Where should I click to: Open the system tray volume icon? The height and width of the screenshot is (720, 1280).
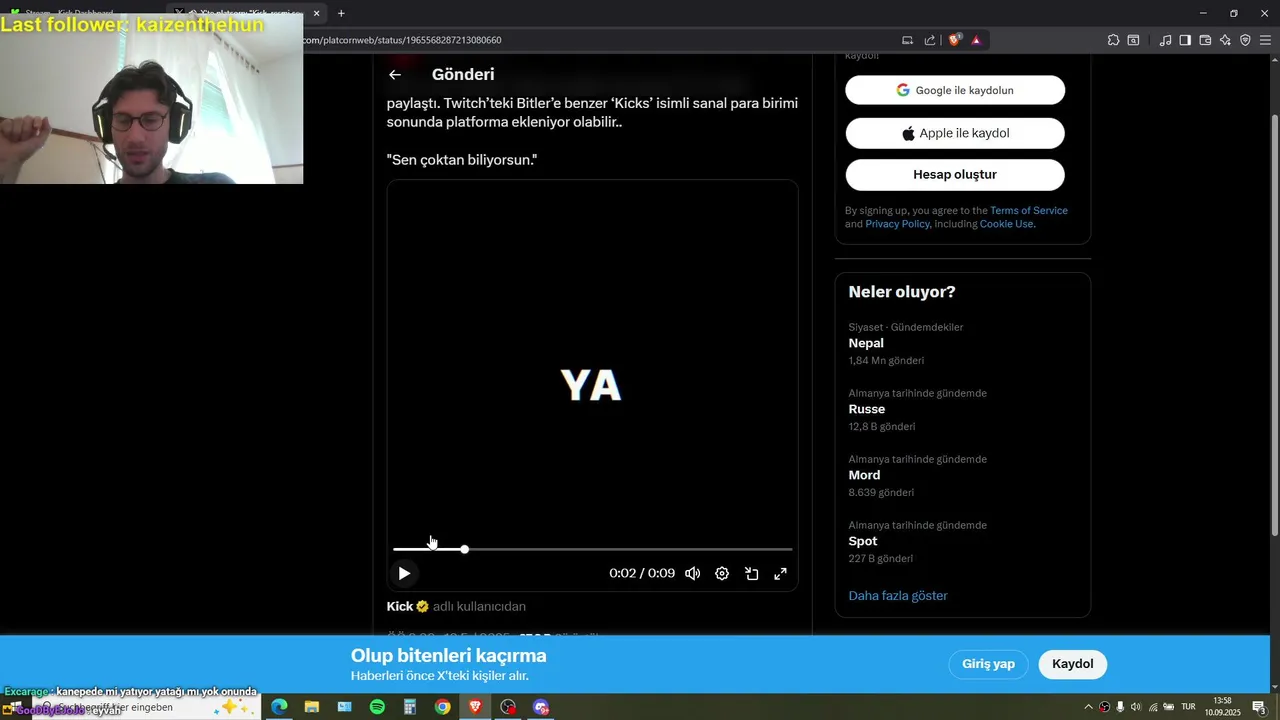coord(1136,707)
